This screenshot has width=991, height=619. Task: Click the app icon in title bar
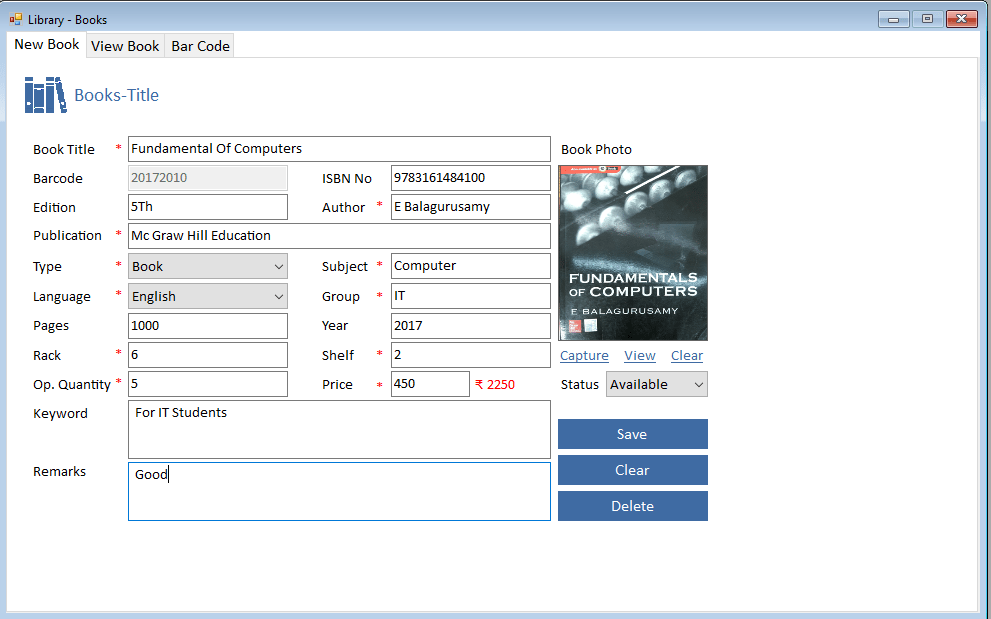pyautogui.click(x=16, y=19)
